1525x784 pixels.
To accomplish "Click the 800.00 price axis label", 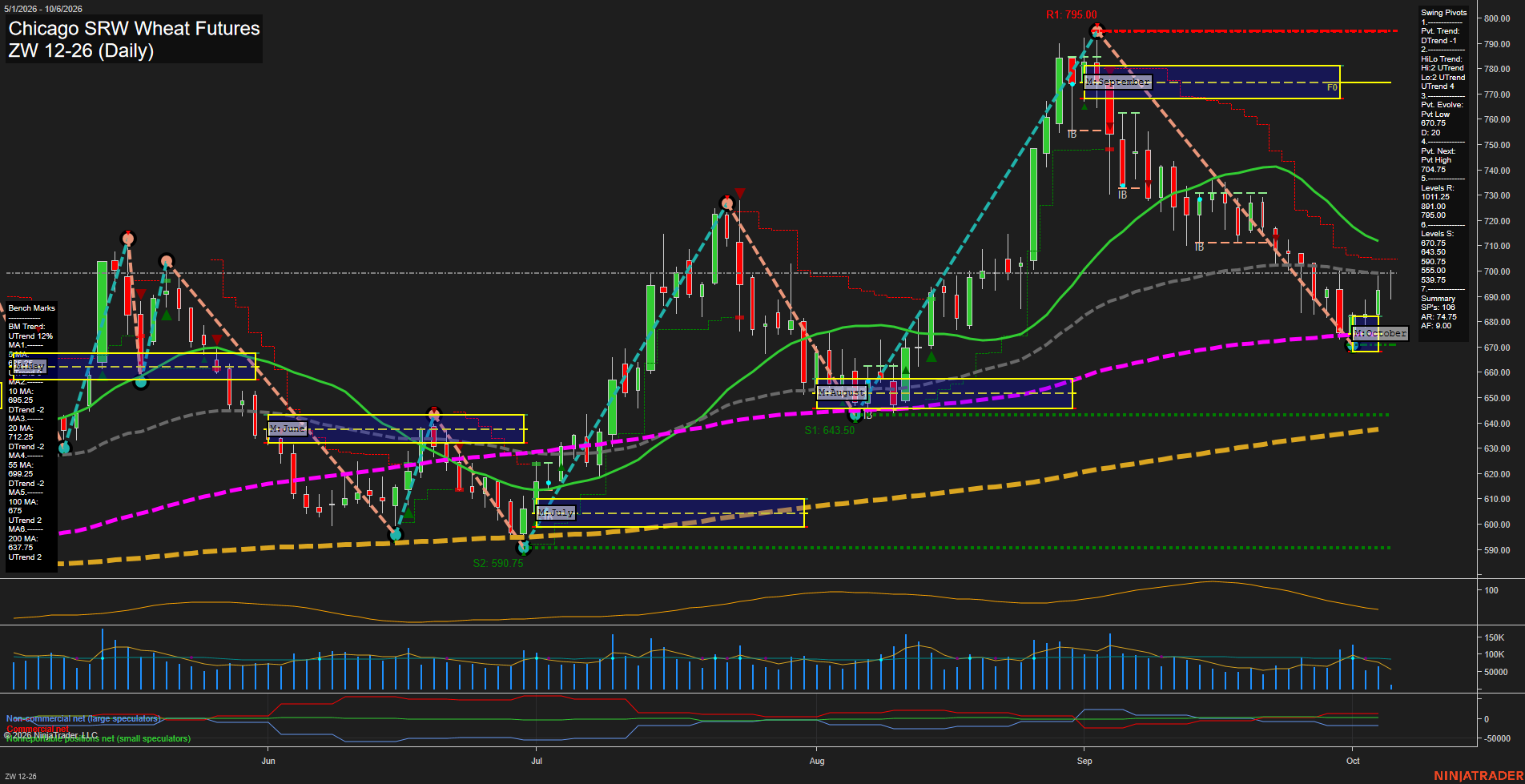I will tap(1497, 18).
